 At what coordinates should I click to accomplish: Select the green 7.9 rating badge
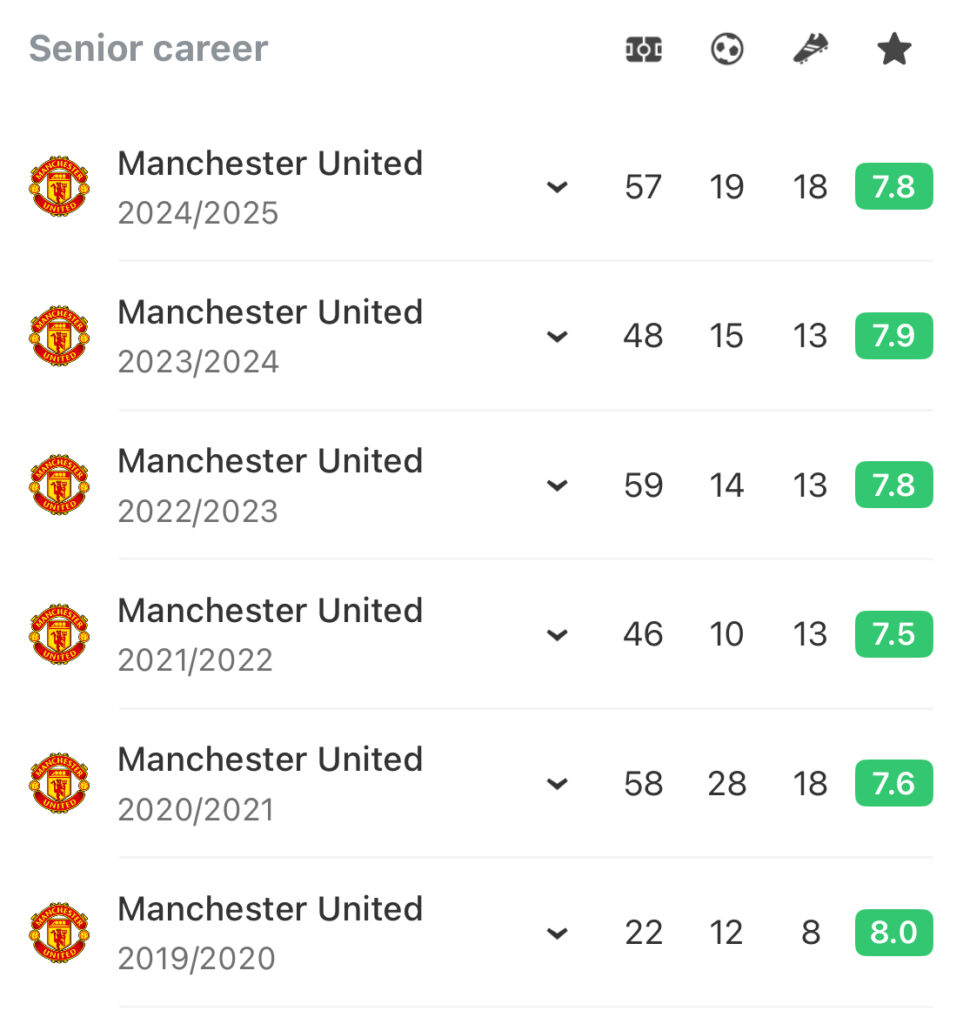pos(894,336)
